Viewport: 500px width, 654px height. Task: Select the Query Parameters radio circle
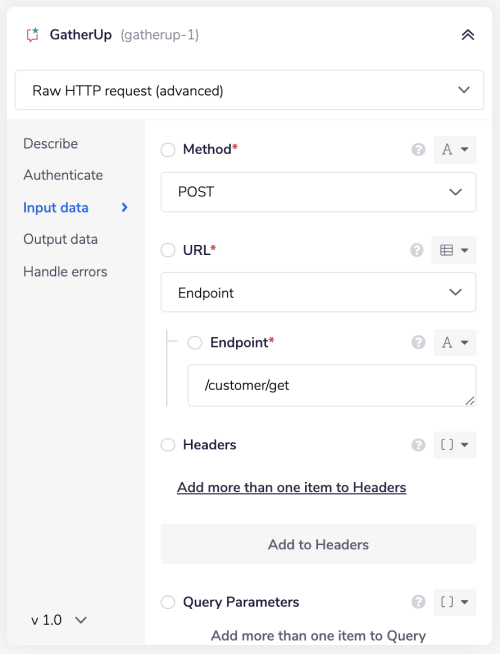[168, 602]
